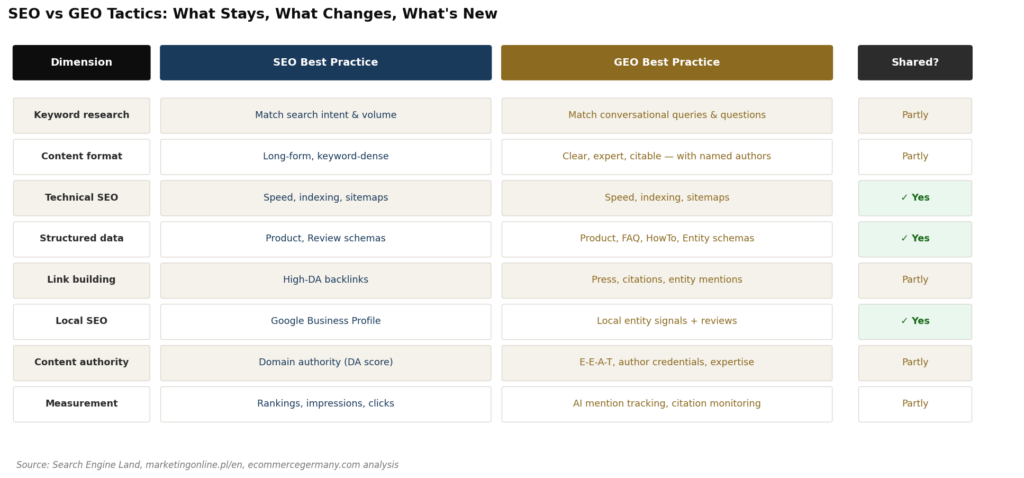Image resolution: width=1024 pixels, height=478 pixels.
Task: Select the Local SEO dimension cell
Action: (x=81, y=321)
